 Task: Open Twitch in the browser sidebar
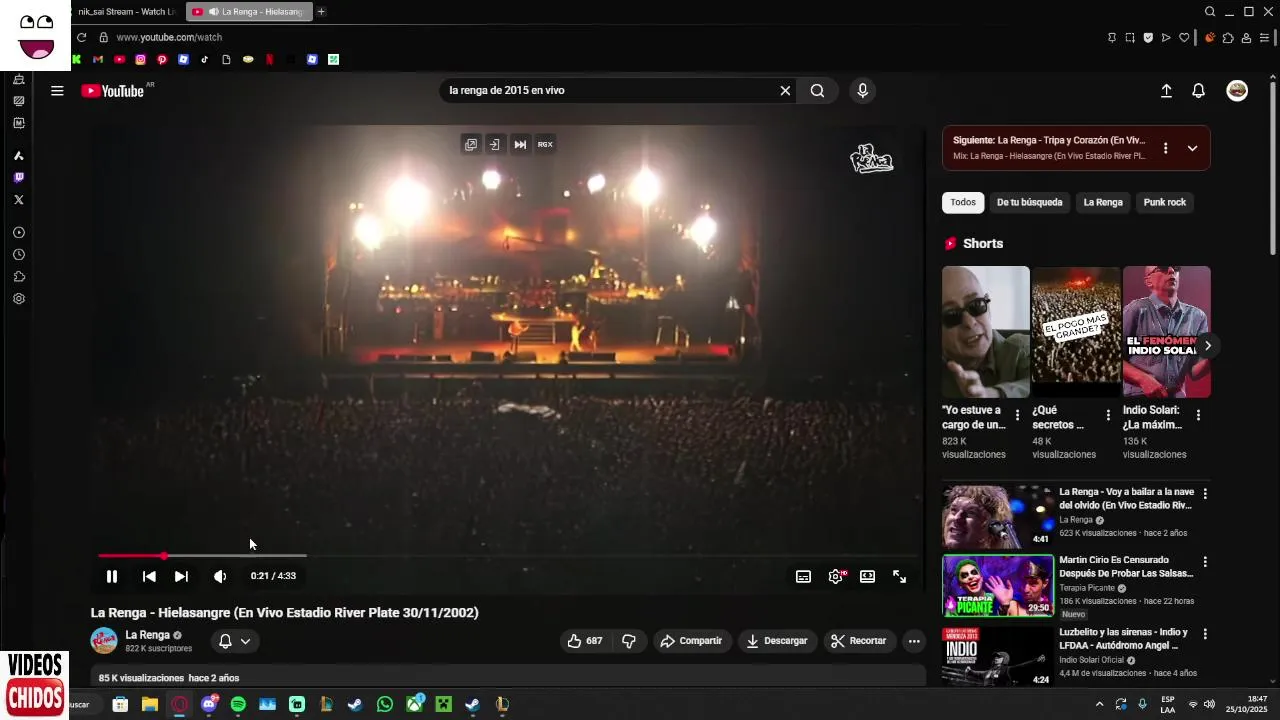(x=18, y=177)
